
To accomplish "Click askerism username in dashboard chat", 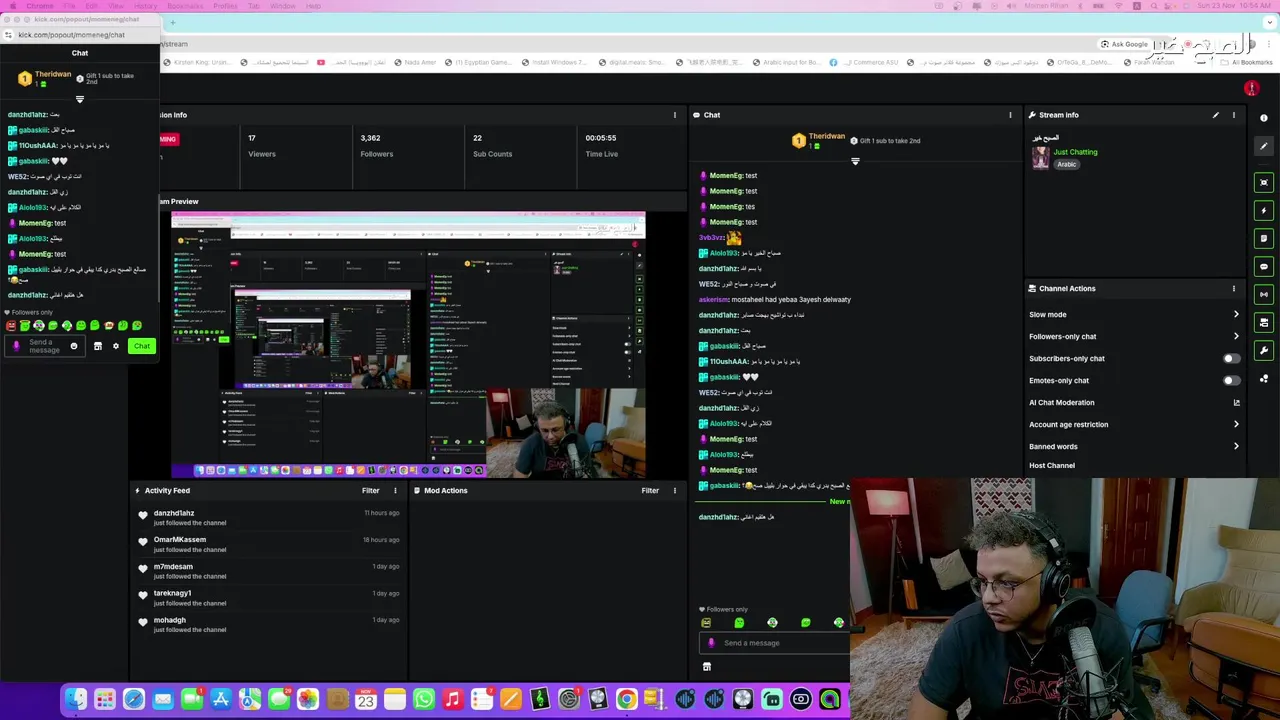I will click(x=714, y=300).
